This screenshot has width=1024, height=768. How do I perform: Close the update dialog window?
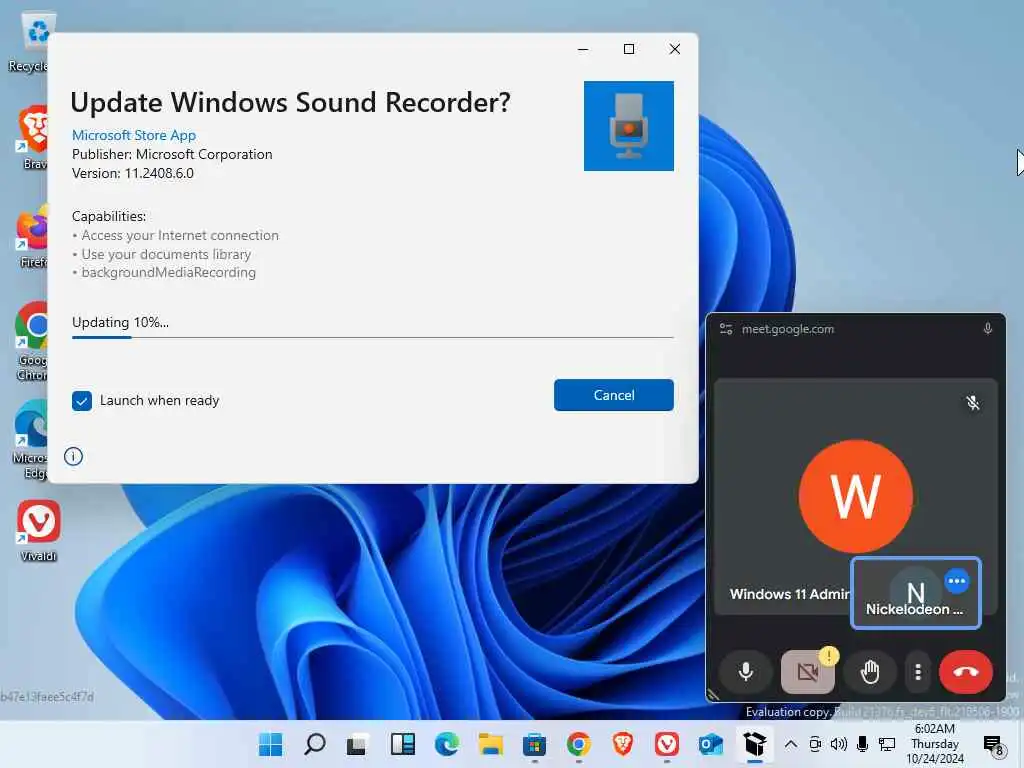coord(675,49)
